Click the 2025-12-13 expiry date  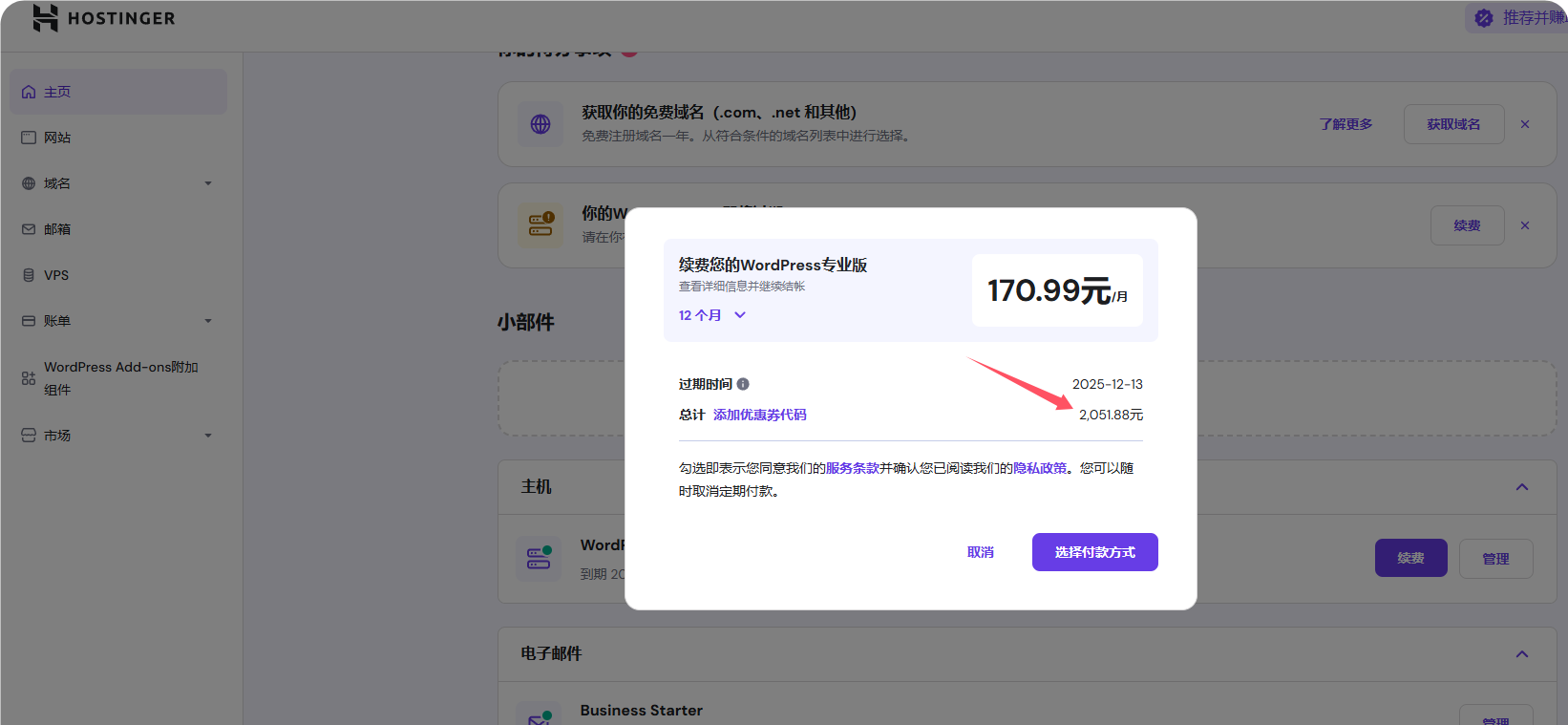[x=1108, y=384]
